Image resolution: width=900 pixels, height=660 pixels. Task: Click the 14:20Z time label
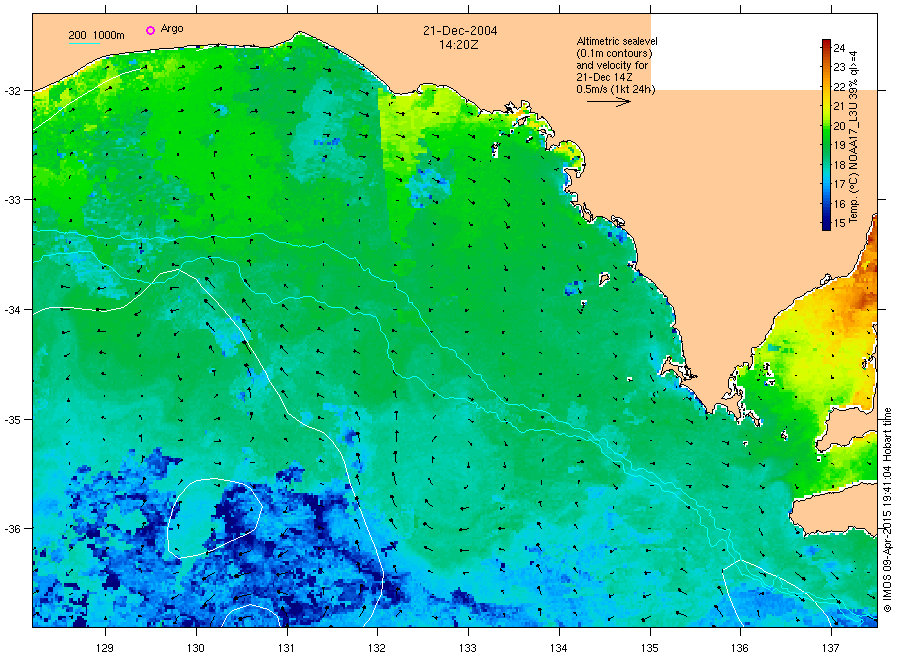click(458, 44)
